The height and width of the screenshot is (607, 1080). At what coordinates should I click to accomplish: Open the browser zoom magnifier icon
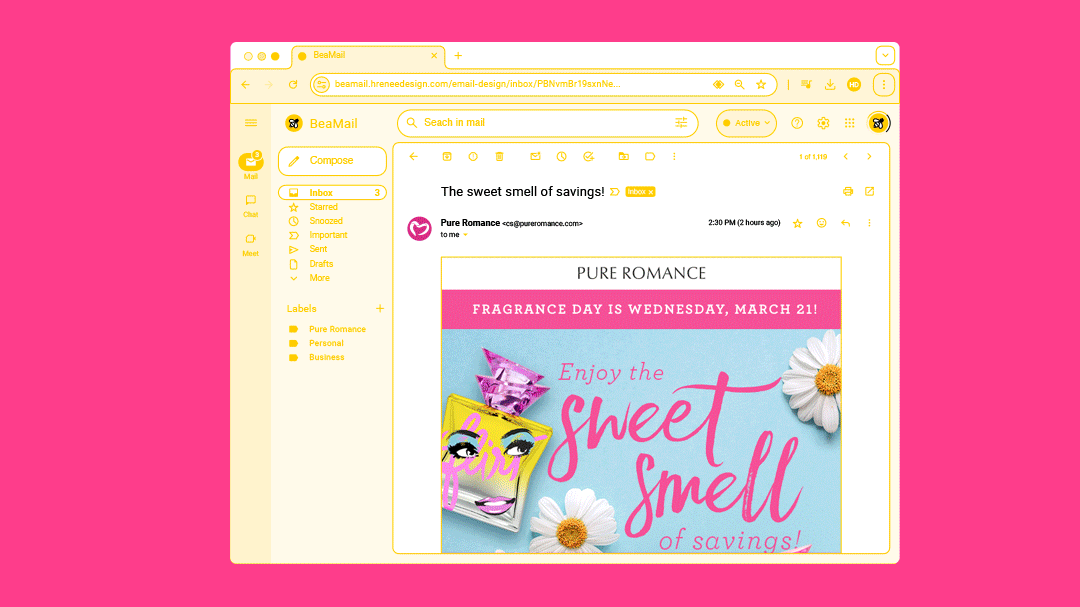click(x=740, y=85)
